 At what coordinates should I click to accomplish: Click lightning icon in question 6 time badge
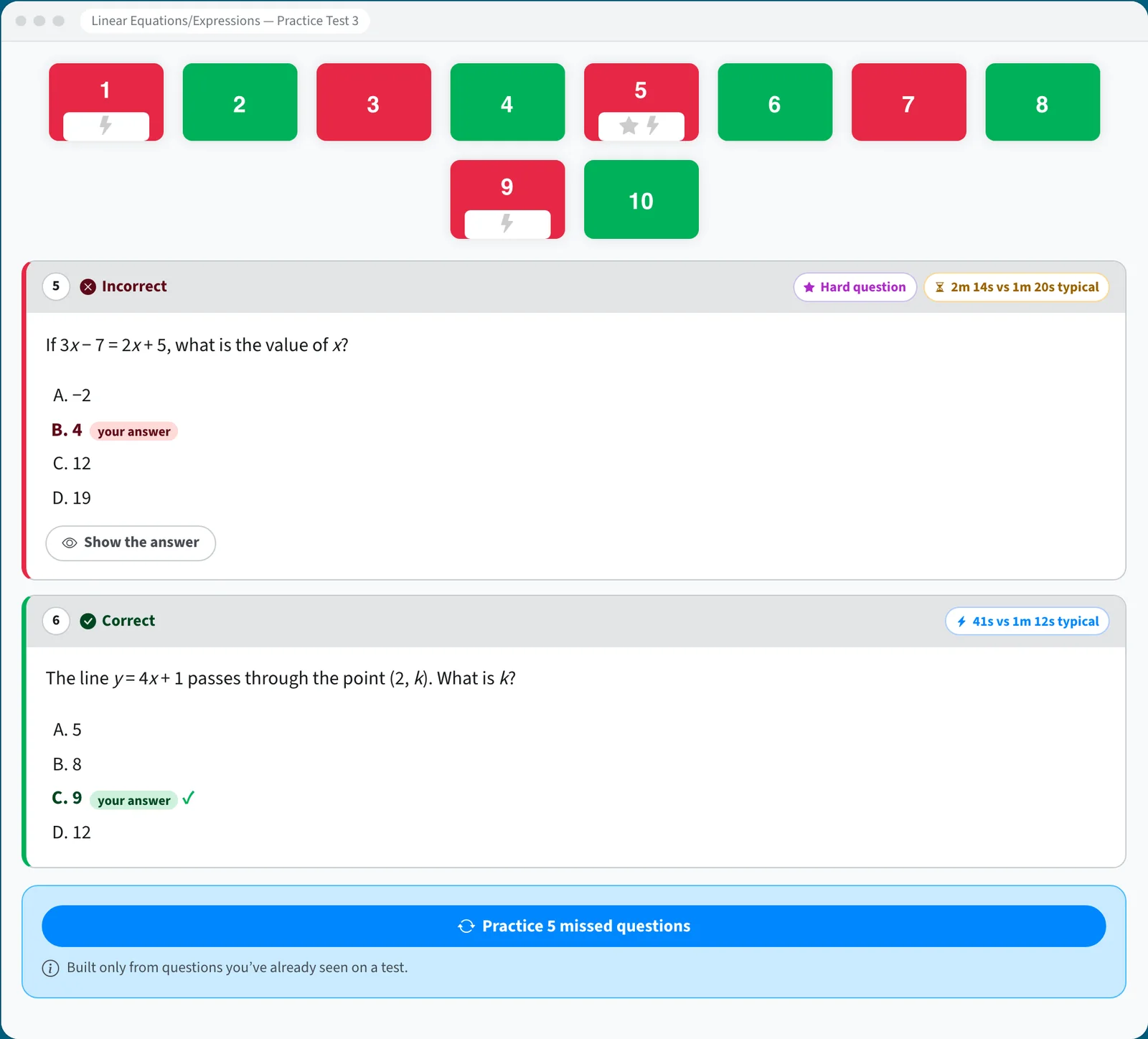point(961,621)
